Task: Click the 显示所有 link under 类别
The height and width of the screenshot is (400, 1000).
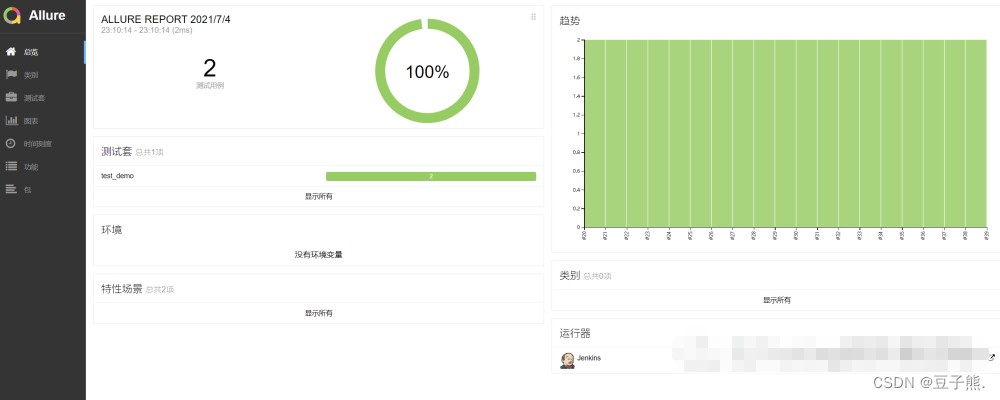Action: click(777, 300)
